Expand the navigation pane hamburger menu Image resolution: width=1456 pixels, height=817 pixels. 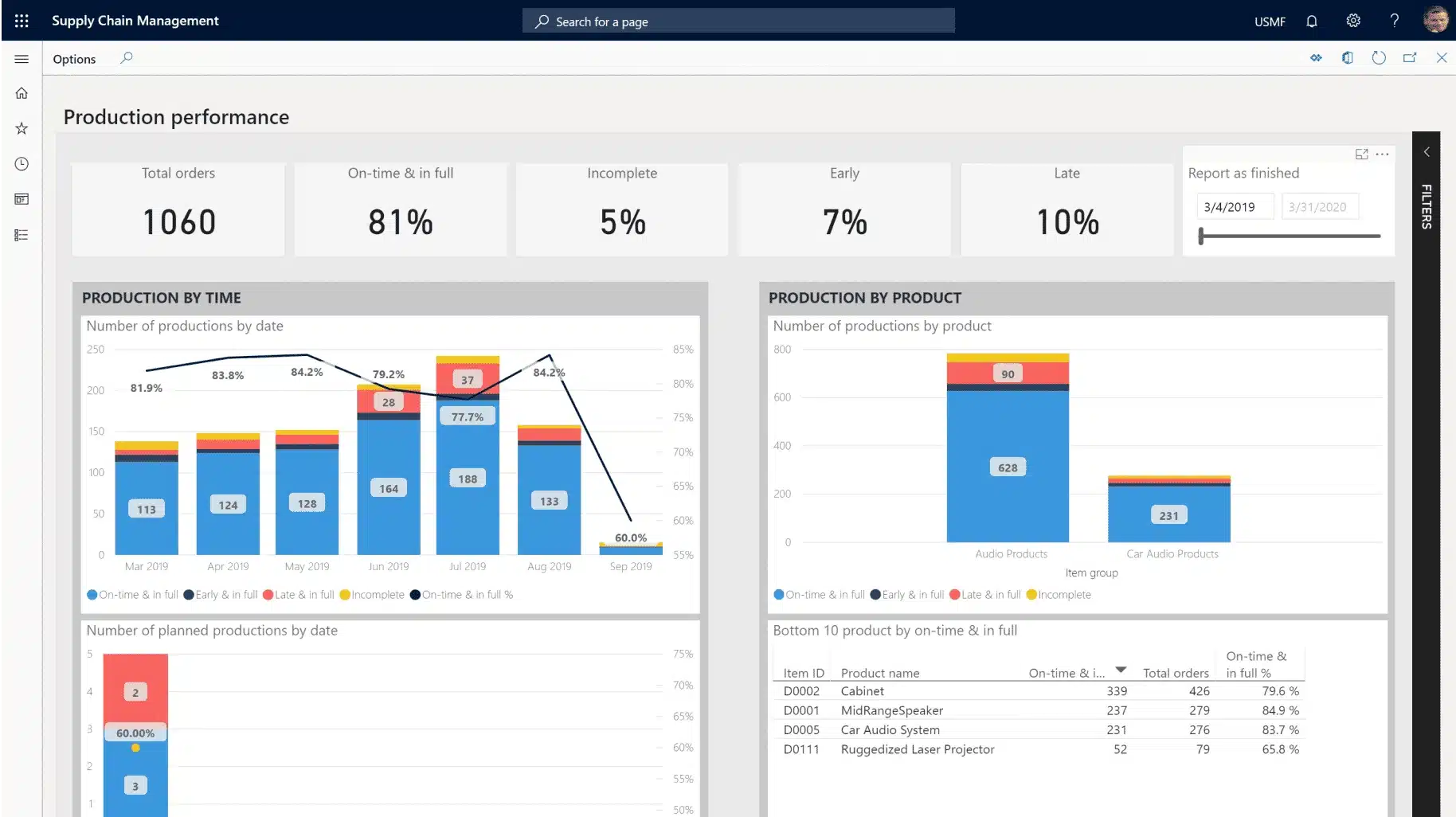pyautogui.click(x=22, y=59)
